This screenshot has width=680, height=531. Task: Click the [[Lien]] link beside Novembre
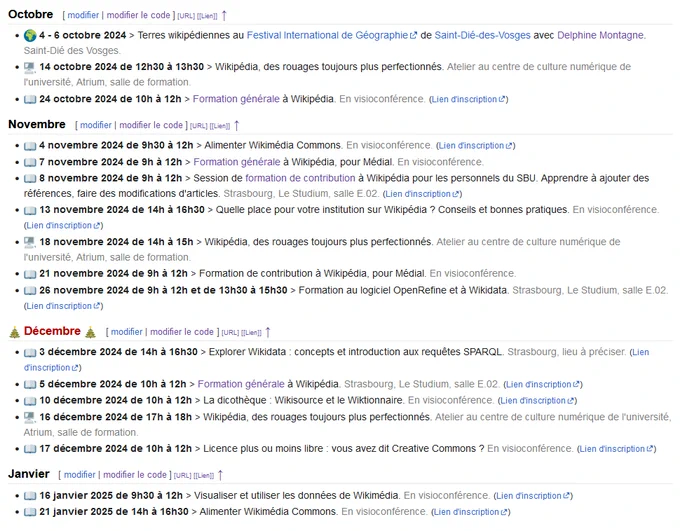[x=219, y=126]
